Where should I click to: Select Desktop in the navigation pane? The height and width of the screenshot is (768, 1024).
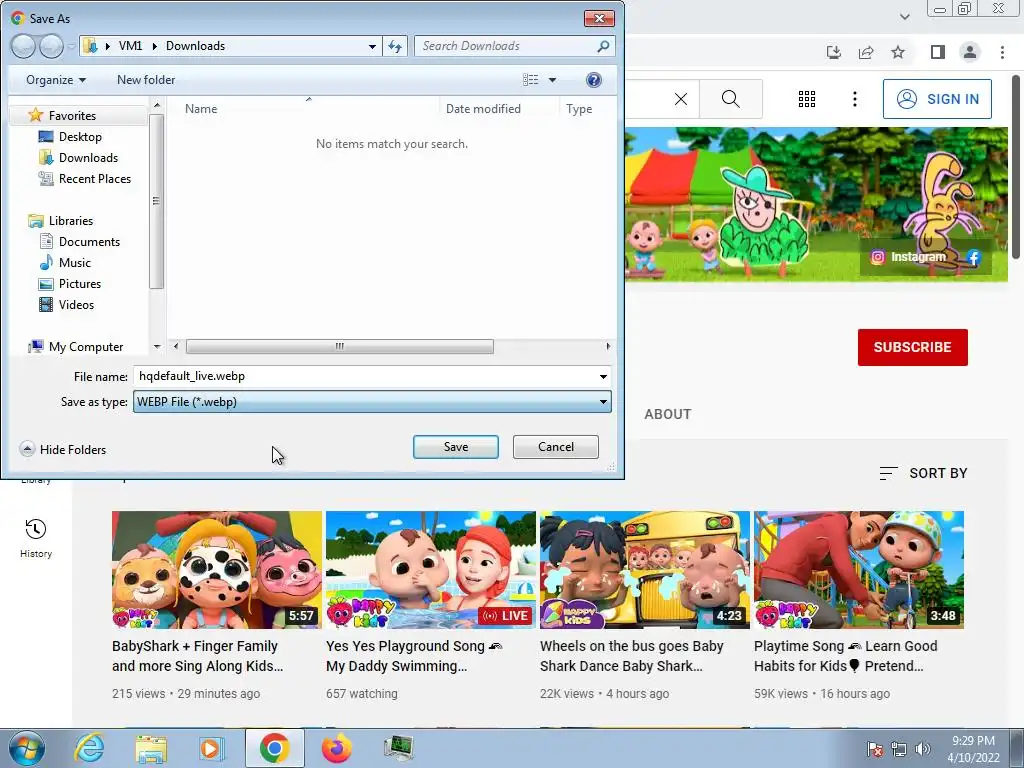(80, 136)
